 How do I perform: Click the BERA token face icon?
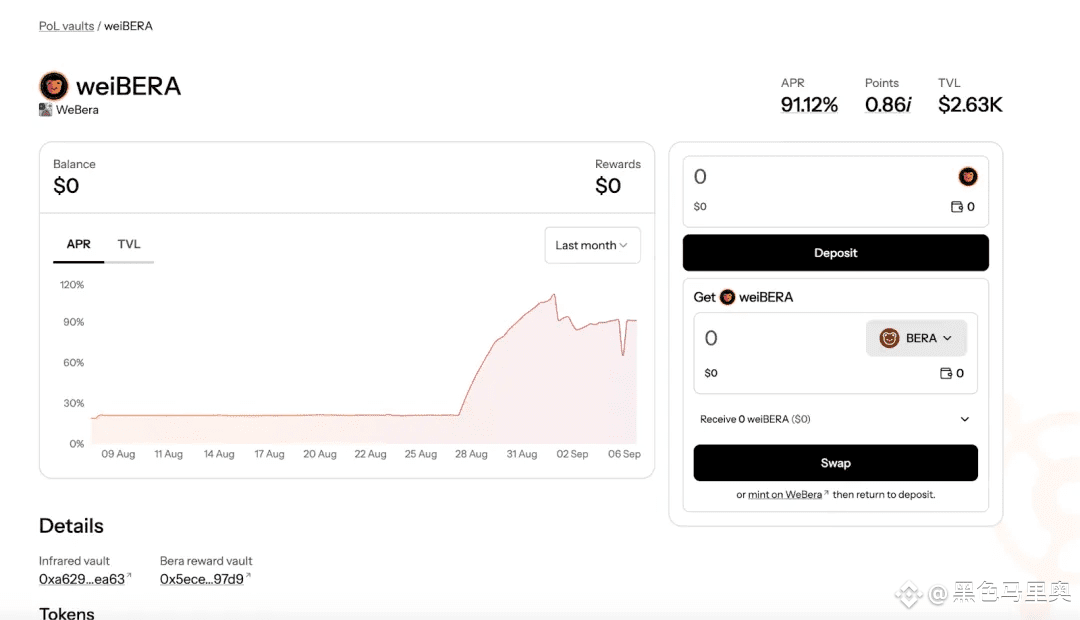pyautogui.click(x=889, y=338)
